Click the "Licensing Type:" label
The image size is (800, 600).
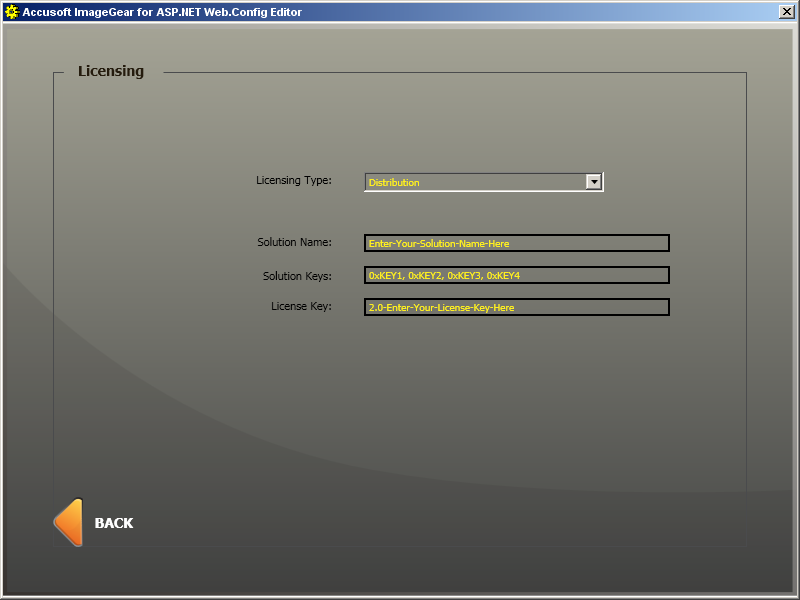[x=293, y=181]
